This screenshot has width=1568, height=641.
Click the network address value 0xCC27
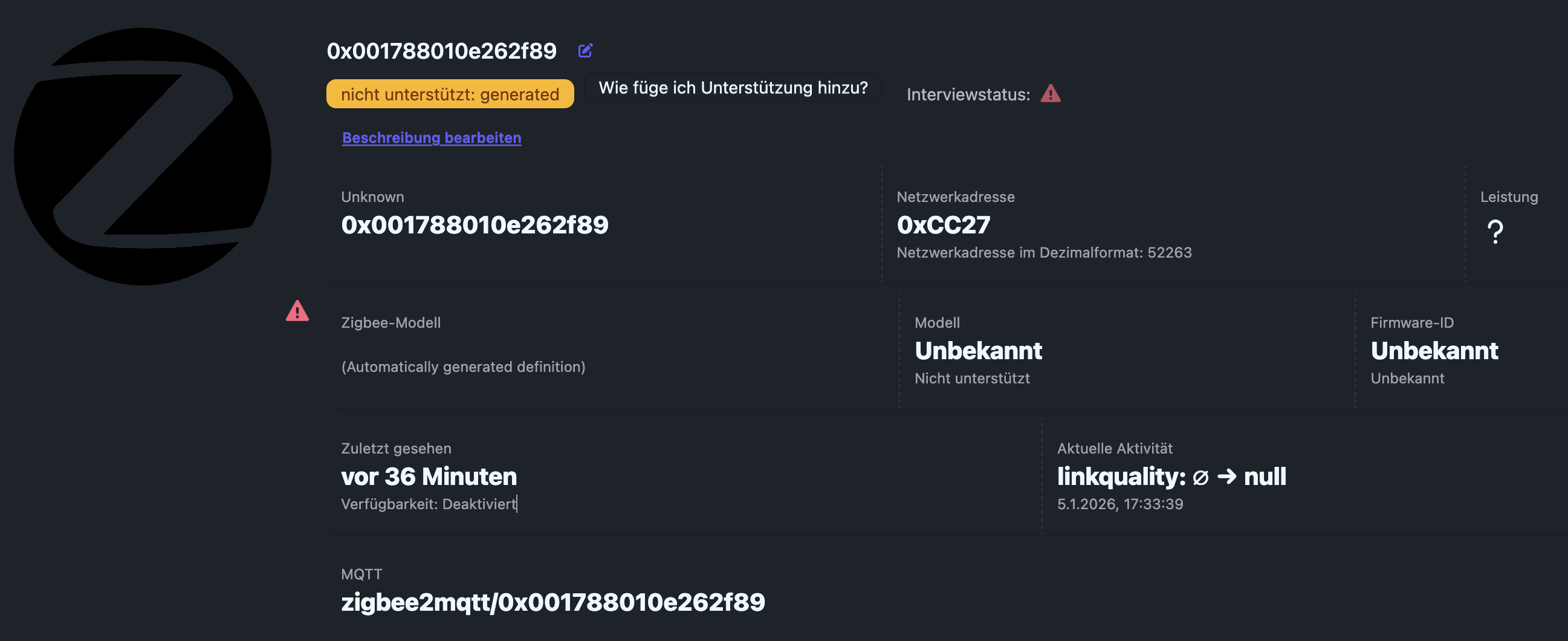(943, 225)
